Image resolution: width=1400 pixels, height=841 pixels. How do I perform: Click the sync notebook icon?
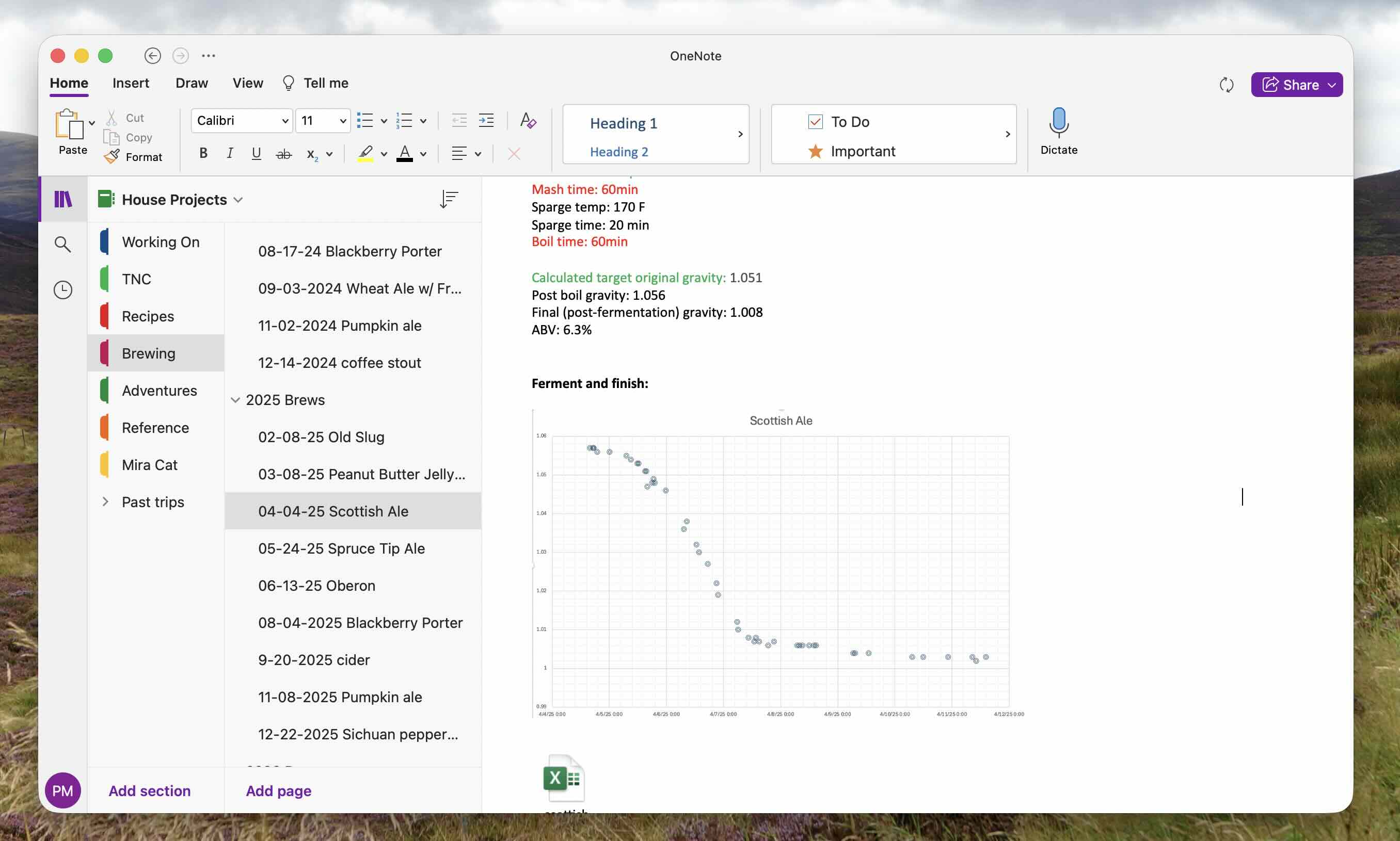pos(1226,85)
